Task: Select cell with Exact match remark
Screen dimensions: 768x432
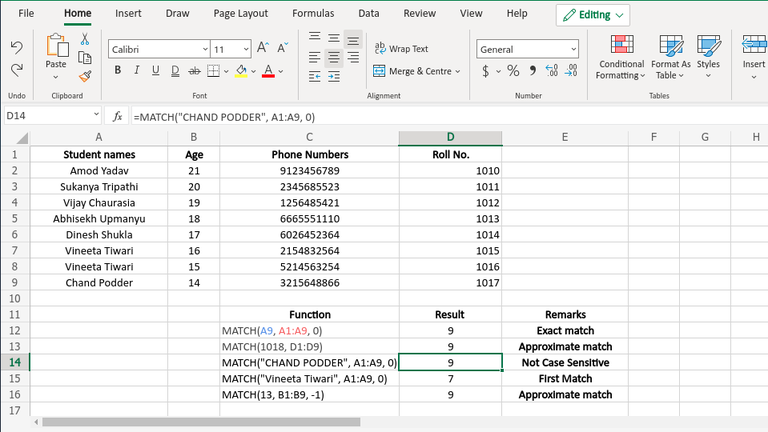Action: click(x=565, y=330)
